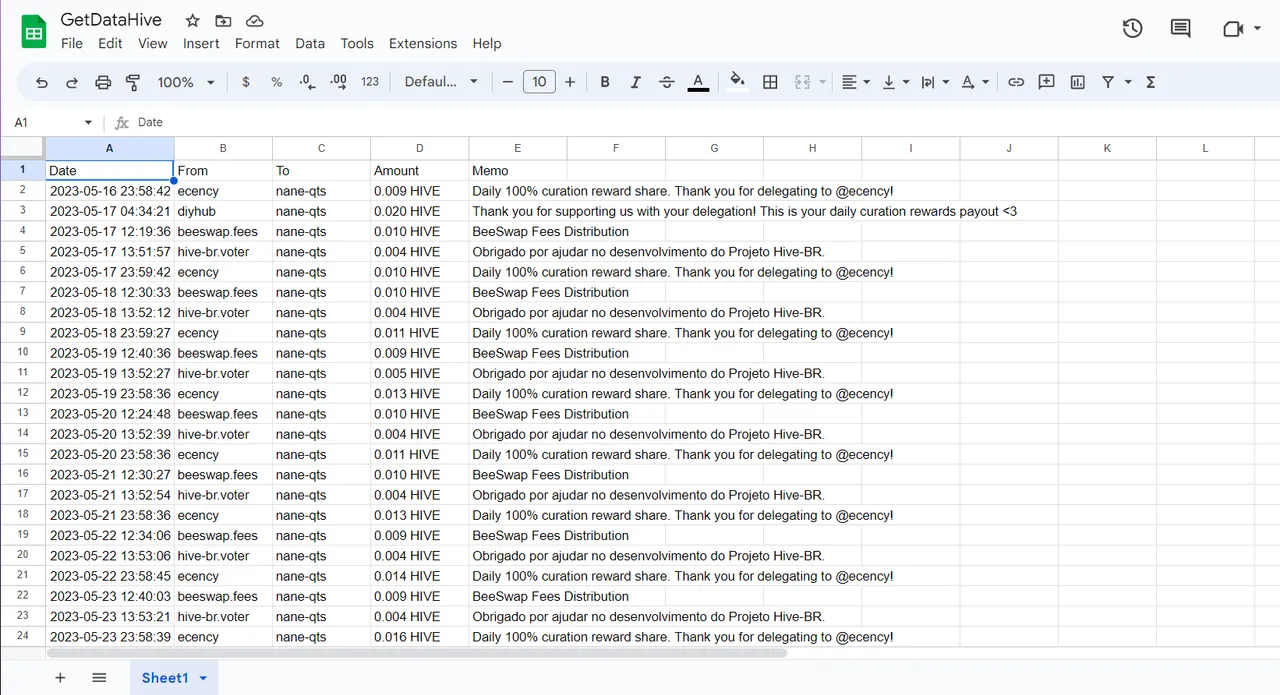
Task: Click the move to folder icon
Action: (x=223, y=20)
